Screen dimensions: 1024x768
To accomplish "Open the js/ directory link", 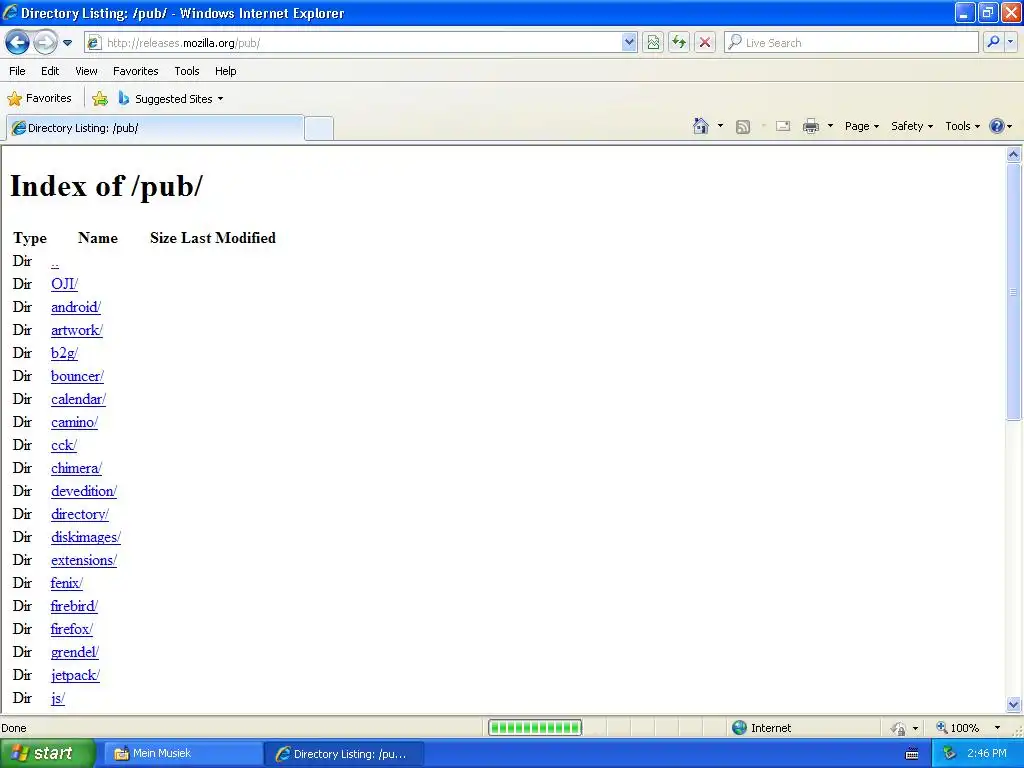I will click(57, 699).
